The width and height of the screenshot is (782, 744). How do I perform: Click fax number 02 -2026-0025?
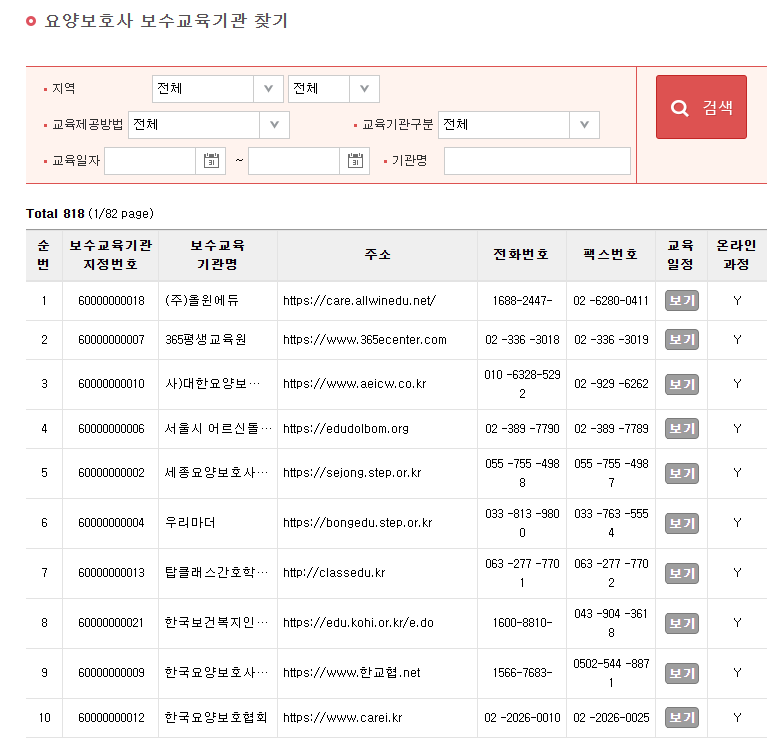click(x=611, y=718)
